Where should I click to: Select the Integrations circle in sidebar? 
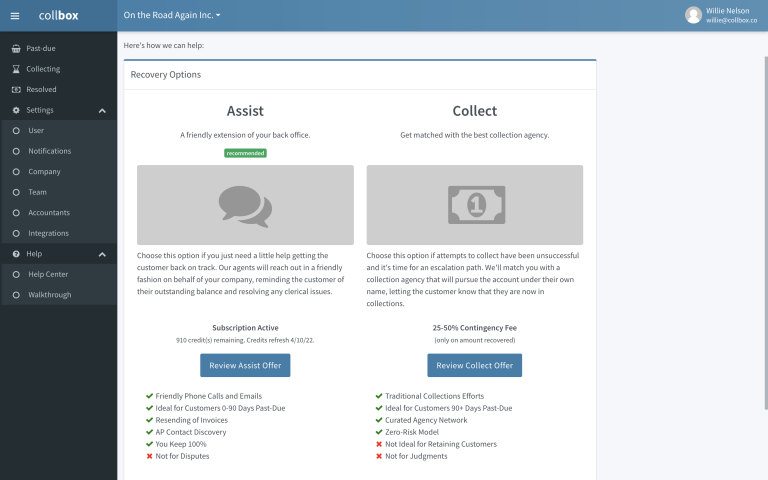click(16, 234)
